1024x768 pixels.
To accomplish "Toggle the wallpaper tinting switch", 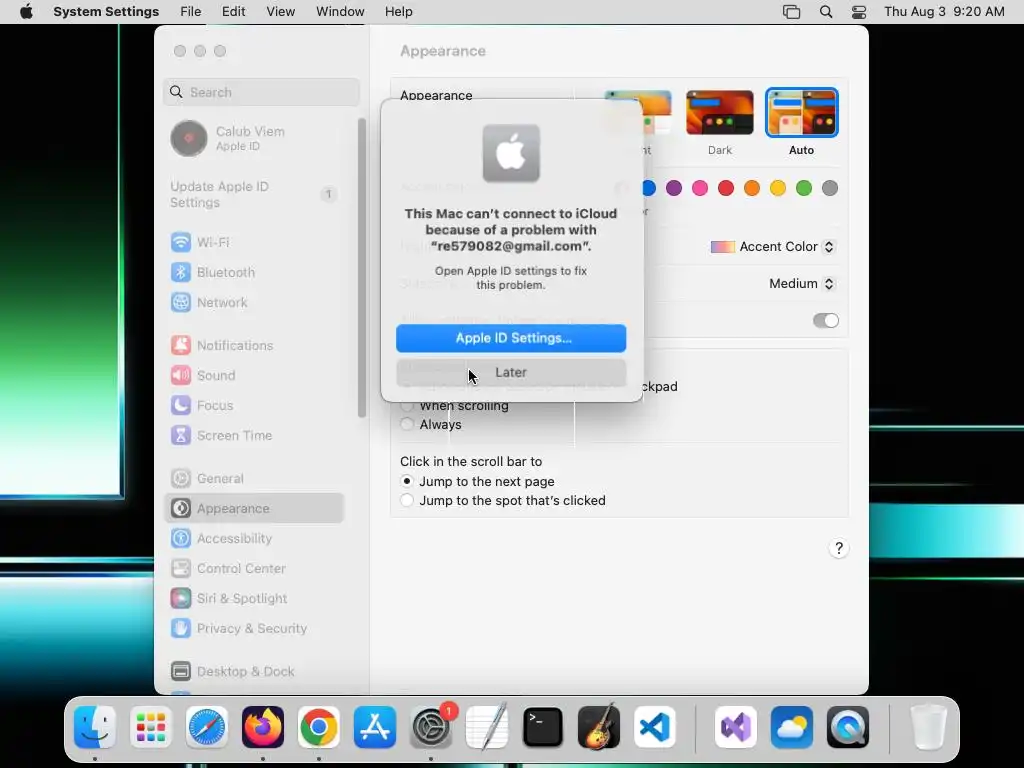I will (x=825, y=321).
